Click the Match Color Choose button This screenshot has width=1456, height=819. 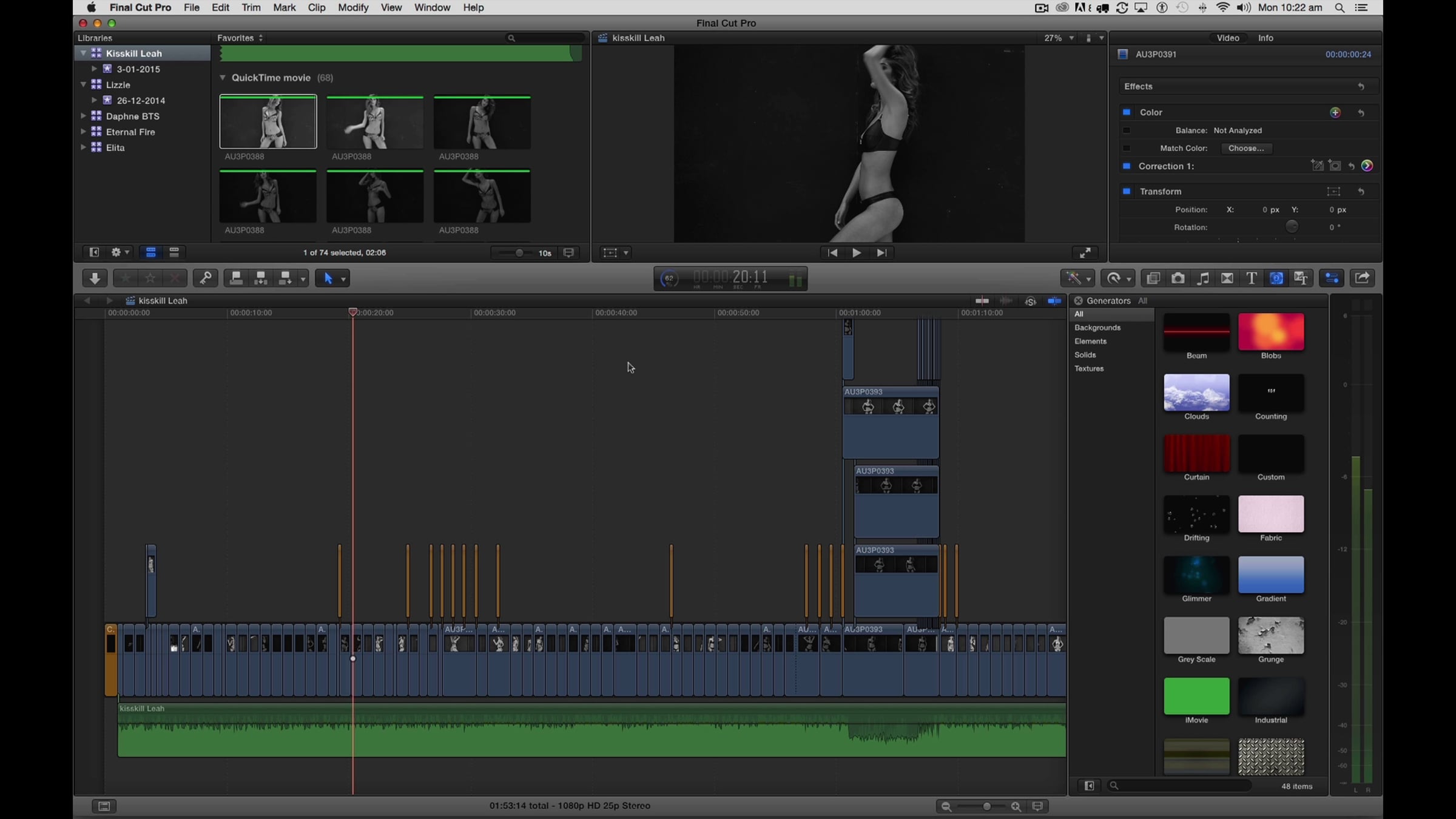tap(1246, 148)
